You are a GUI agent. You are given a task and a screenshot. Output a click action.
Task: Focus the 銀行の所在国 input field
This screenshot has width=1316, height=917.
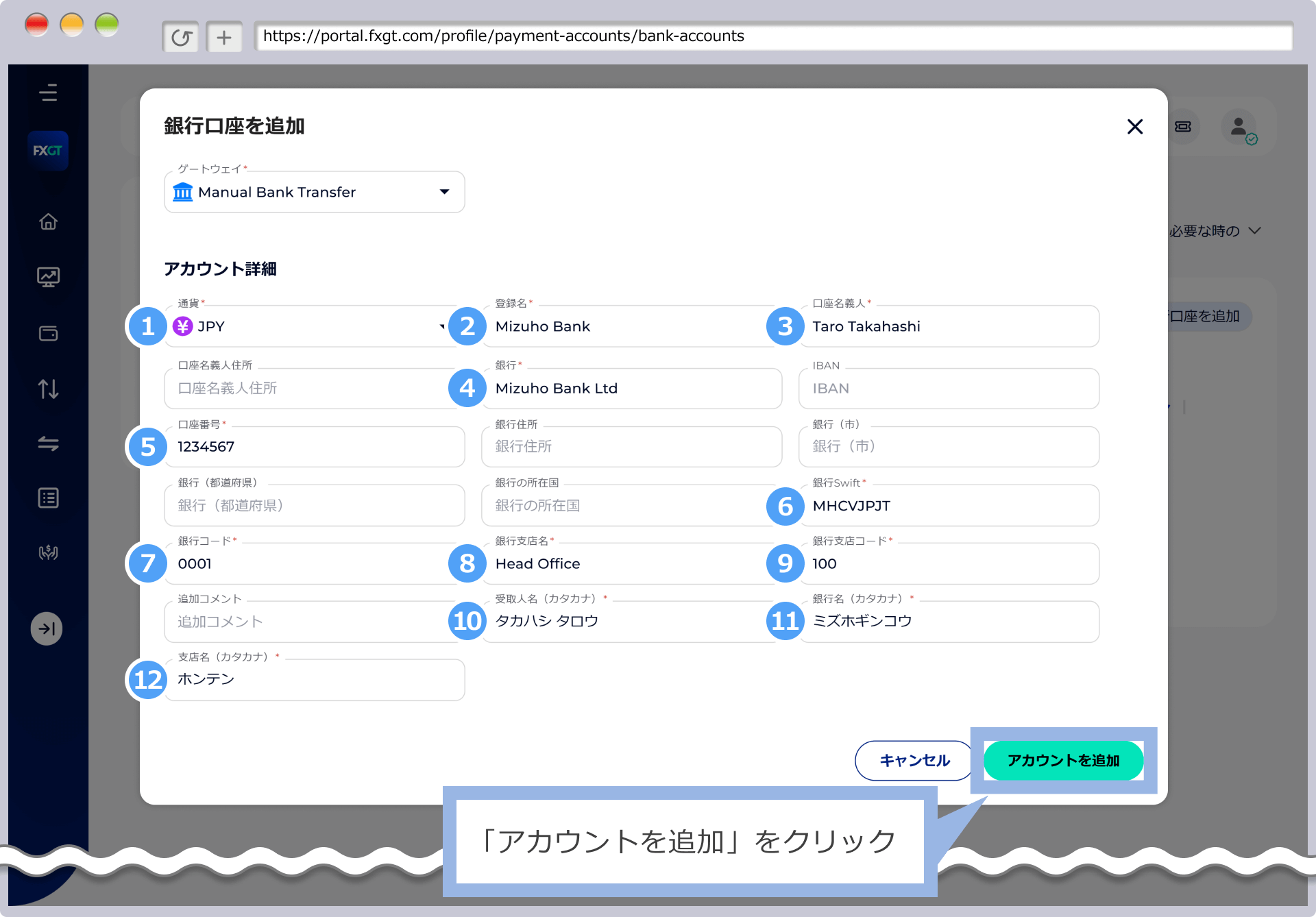pos(631,506)
